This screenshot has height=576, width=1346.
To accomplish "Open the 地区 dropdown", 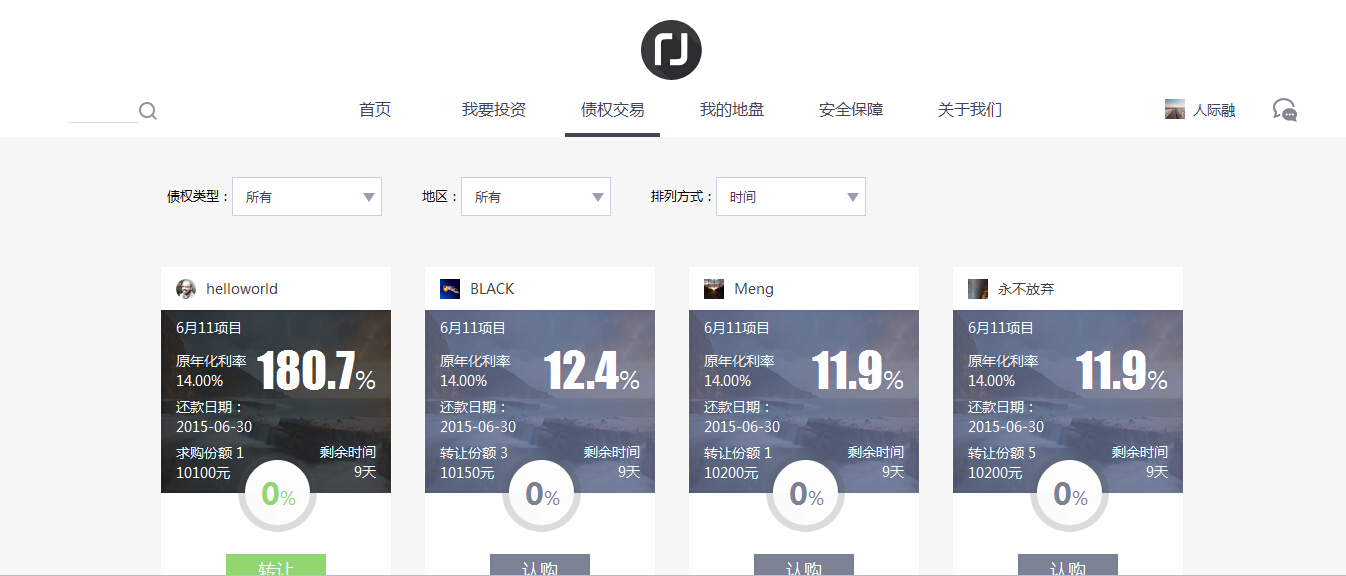I will tap(536, 197).
